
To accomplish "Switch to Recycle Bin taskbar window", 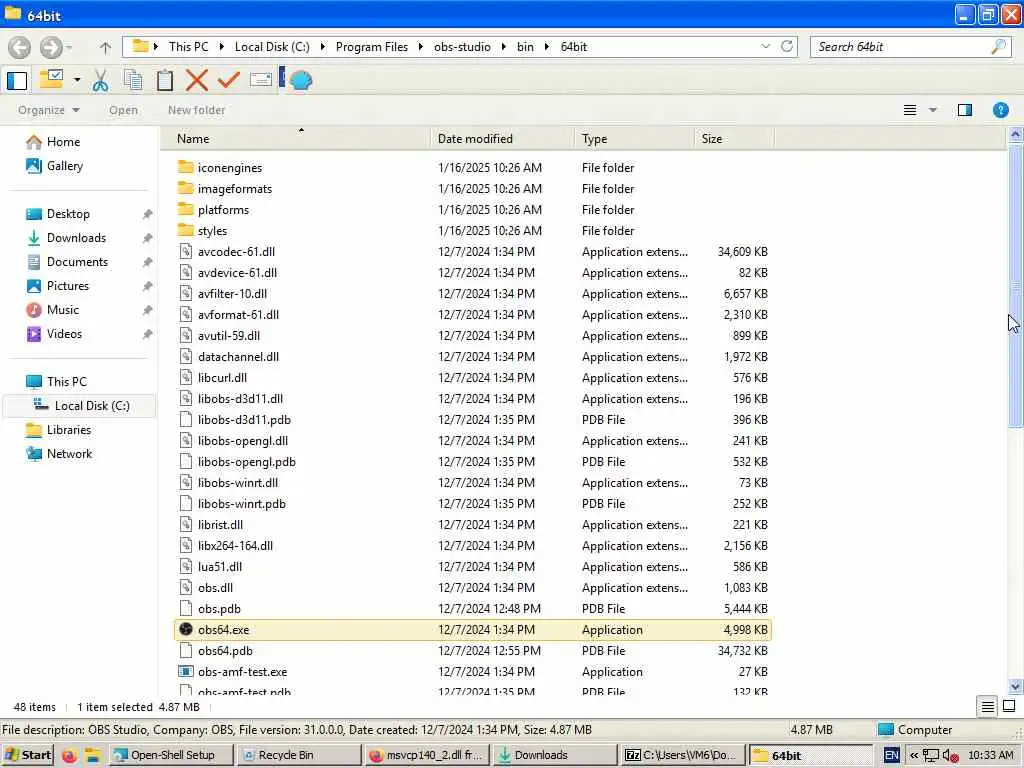I will click(298, 756).
